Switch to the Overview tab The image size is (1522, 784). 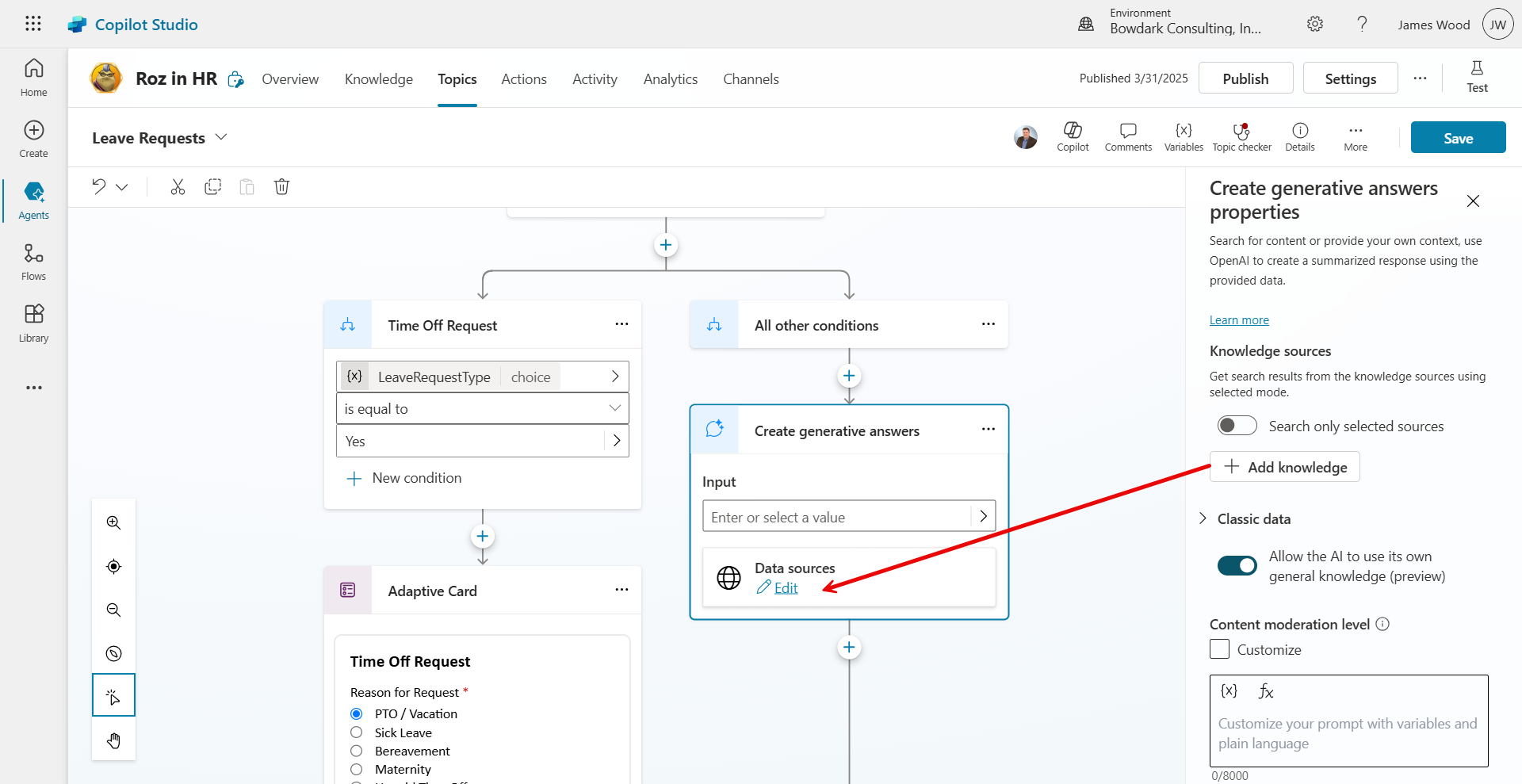pos(290,78)
